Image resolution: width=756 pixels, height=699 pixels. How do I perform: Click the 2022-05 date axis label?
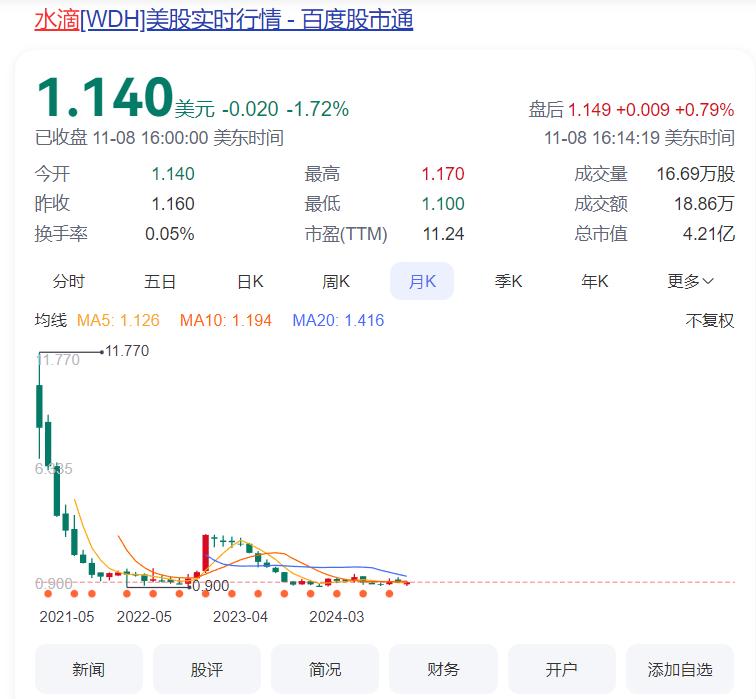[x=144, y=617]
